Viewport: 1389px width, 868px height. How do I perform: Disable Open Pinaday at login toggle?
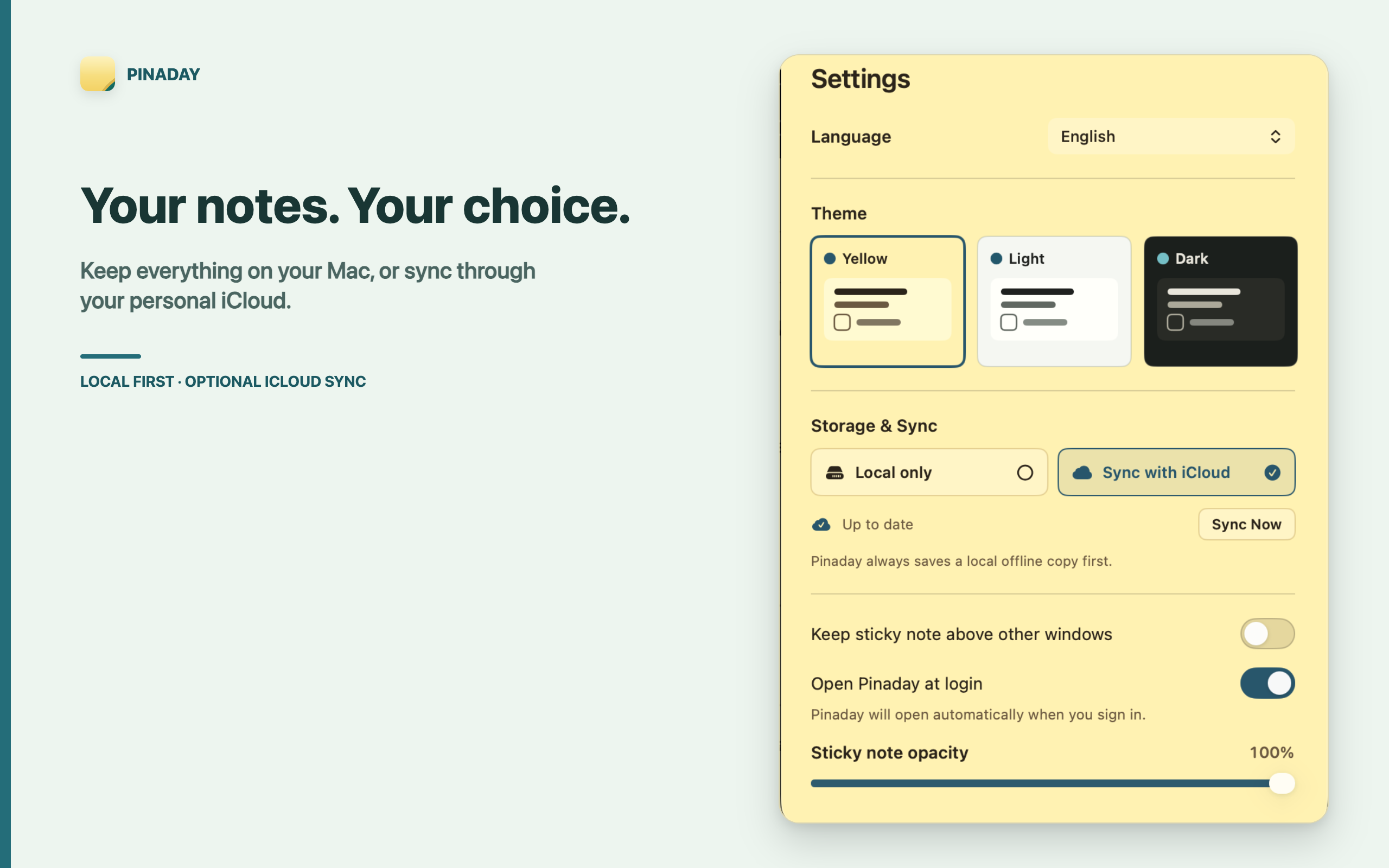click(1267, 683)
